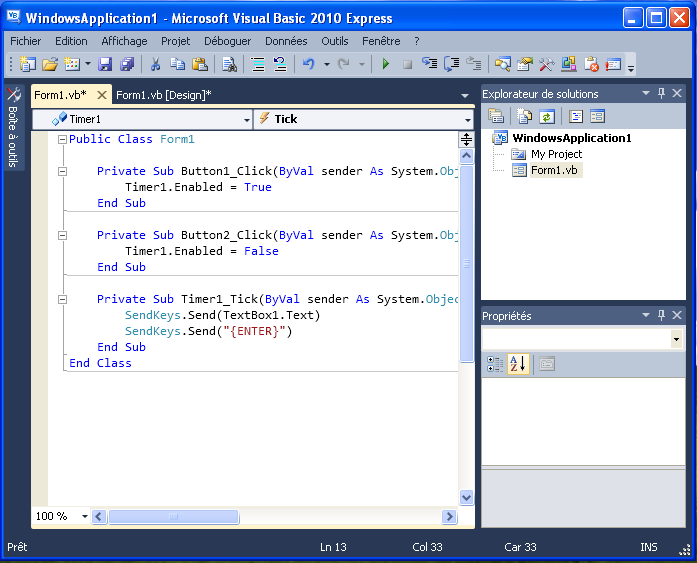Click the code editor horizontal scrollbar thumb
697x563 pixels.
[174, 516]
